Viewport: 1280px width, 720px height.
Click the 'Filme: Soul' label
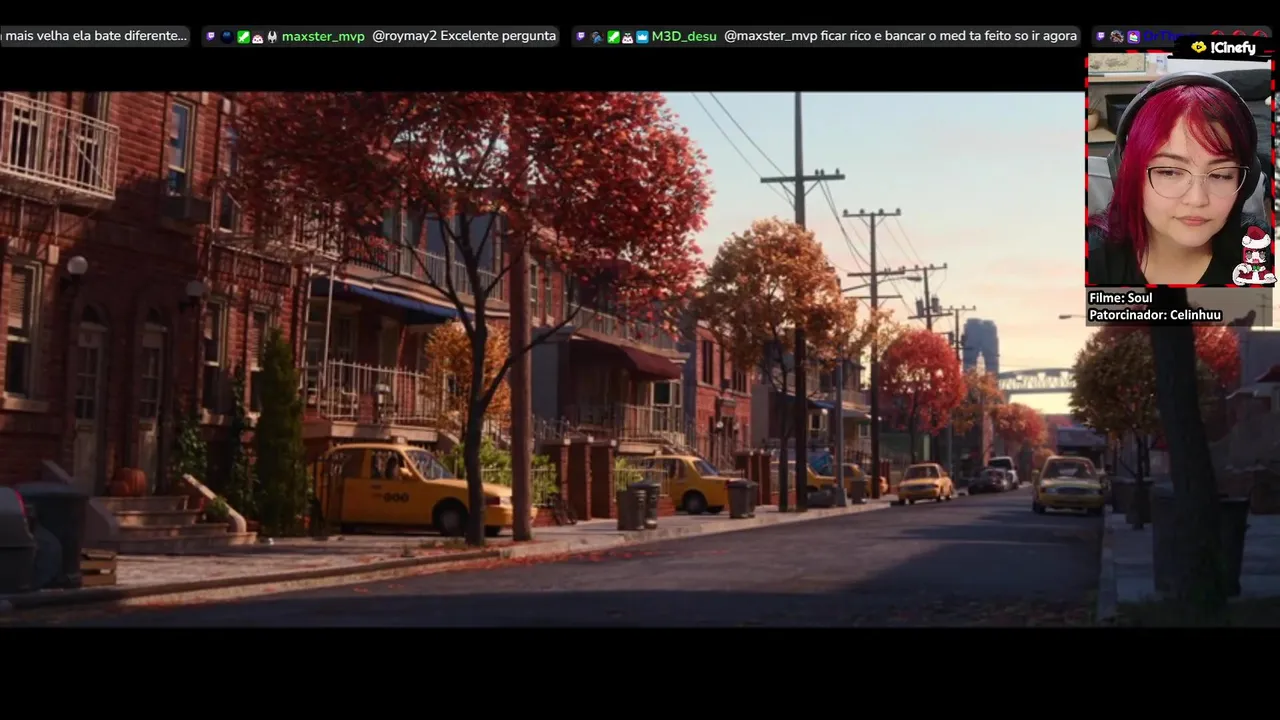coord(1120,298)
